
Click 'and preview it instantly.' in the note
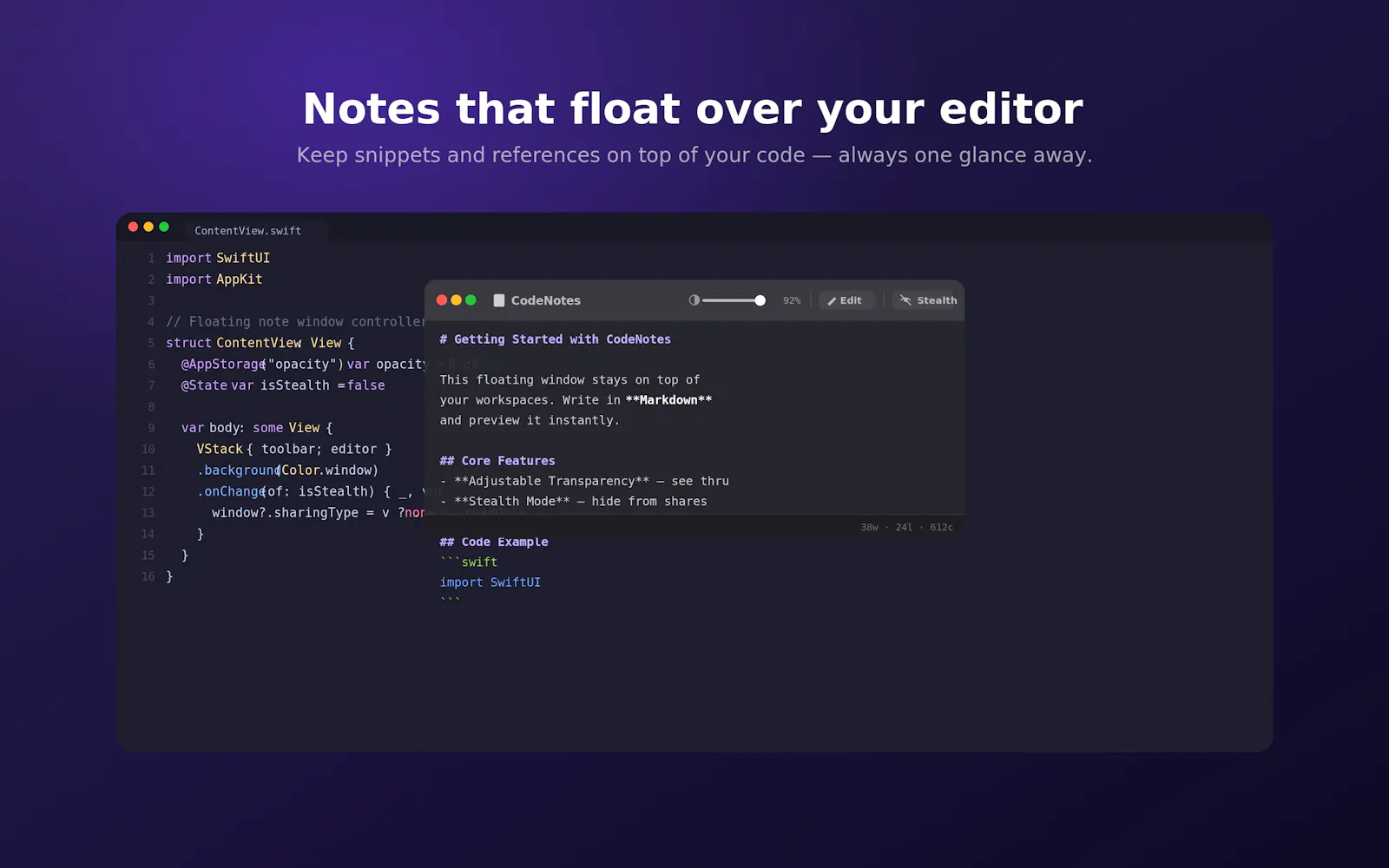click(x=530, y=420)
